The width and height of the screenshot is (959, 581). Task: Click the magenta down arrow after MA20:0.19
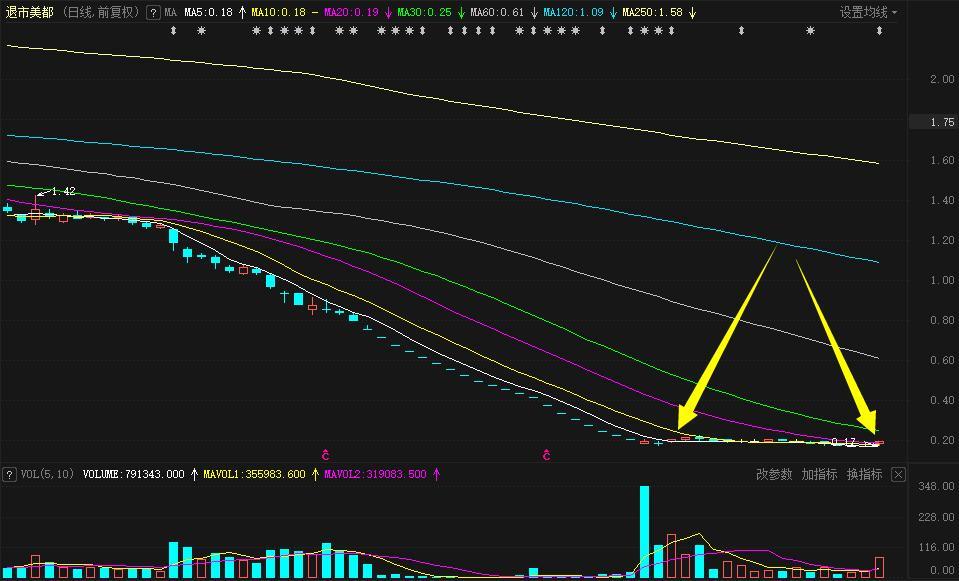pyautogui.click(x=388, y=12)
